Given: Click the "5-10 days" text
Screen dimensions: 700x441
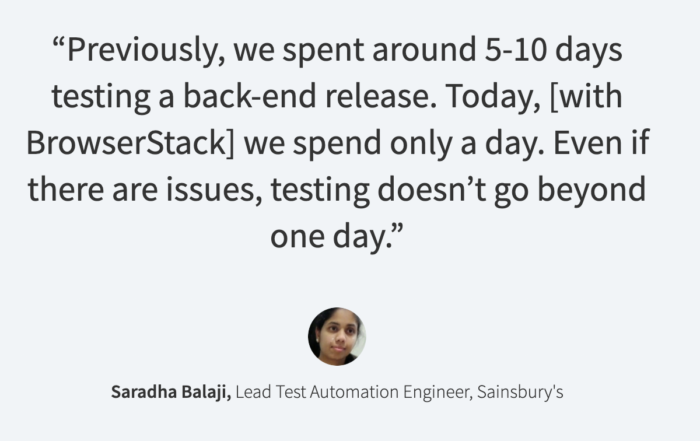Looking at the screenshot, I should [566, 49].
